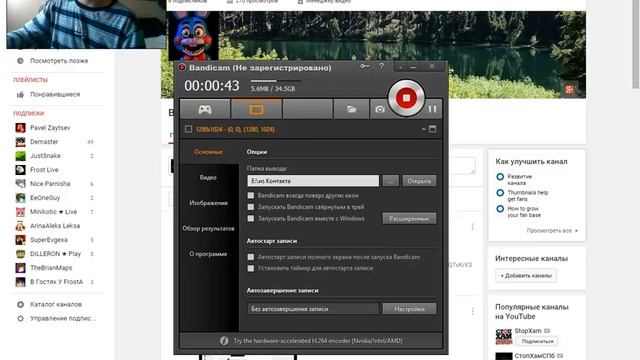Open the output folder icon in Bandicam toolbar
The image size is (640, 360).
(351, 109)
